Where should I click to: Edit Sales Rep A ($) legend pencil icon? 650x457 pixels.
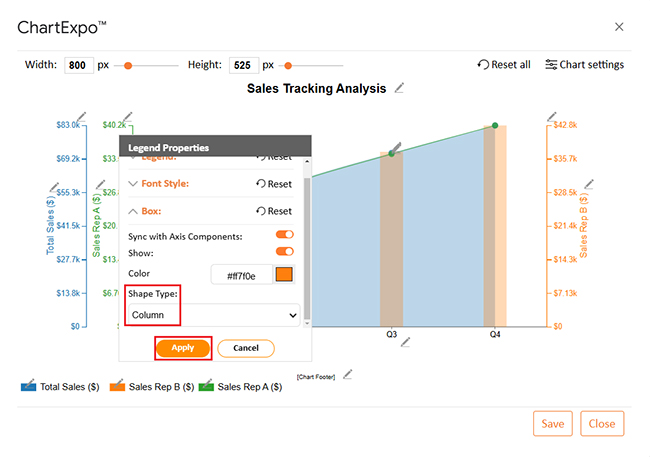coord(207,382)
